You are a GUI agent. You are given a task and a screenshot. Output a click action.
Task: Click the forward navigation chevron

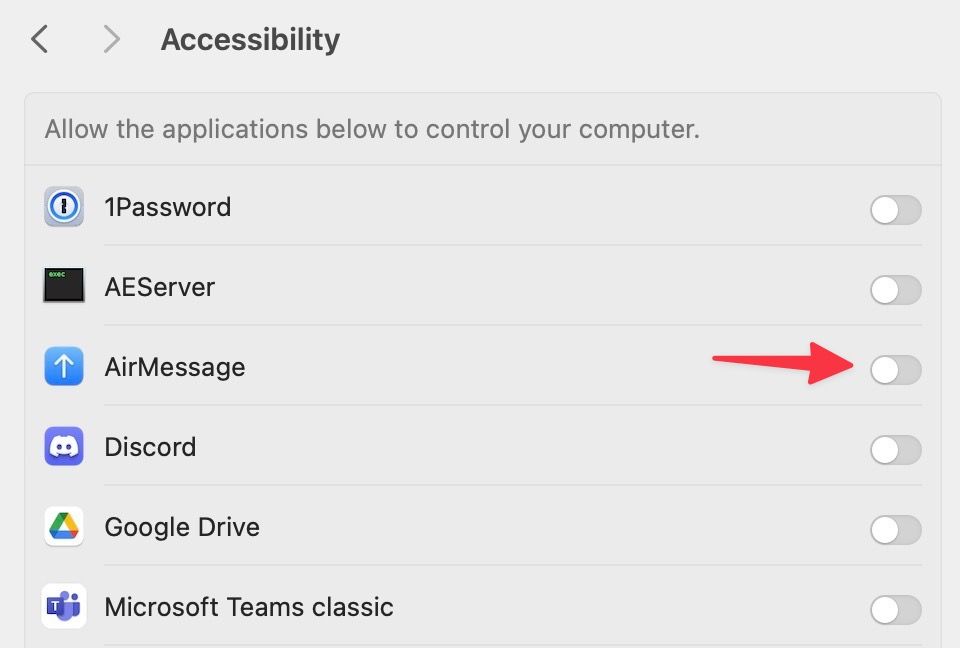110,39
